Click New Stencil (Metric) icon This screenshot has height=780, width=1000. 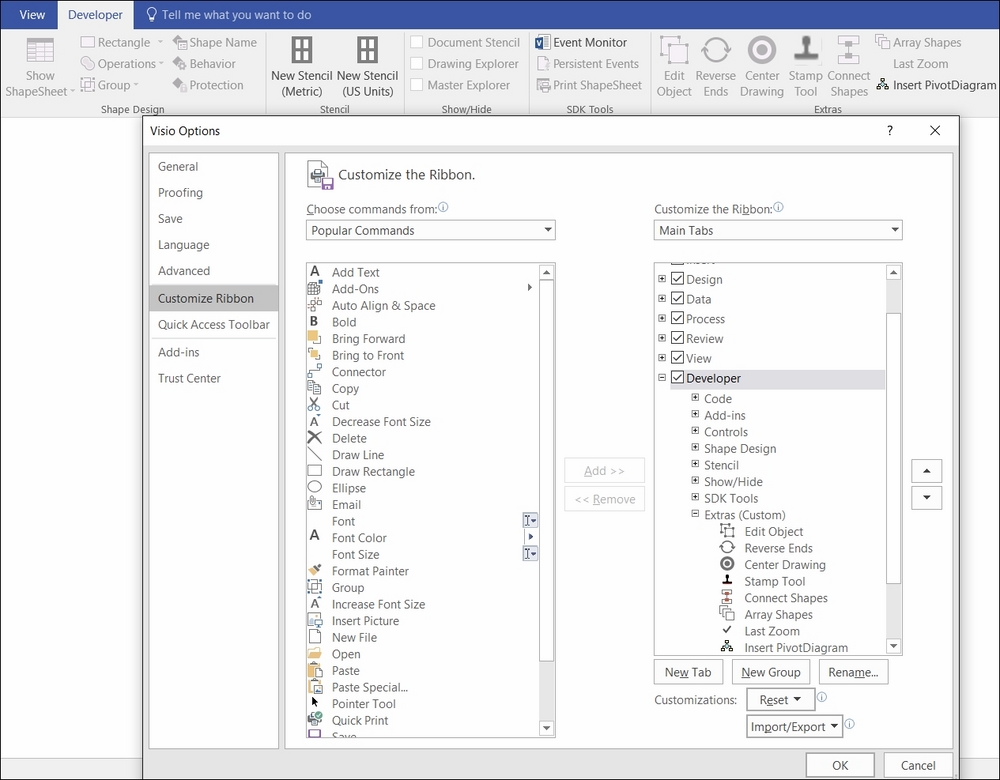(x=302, y=50)
